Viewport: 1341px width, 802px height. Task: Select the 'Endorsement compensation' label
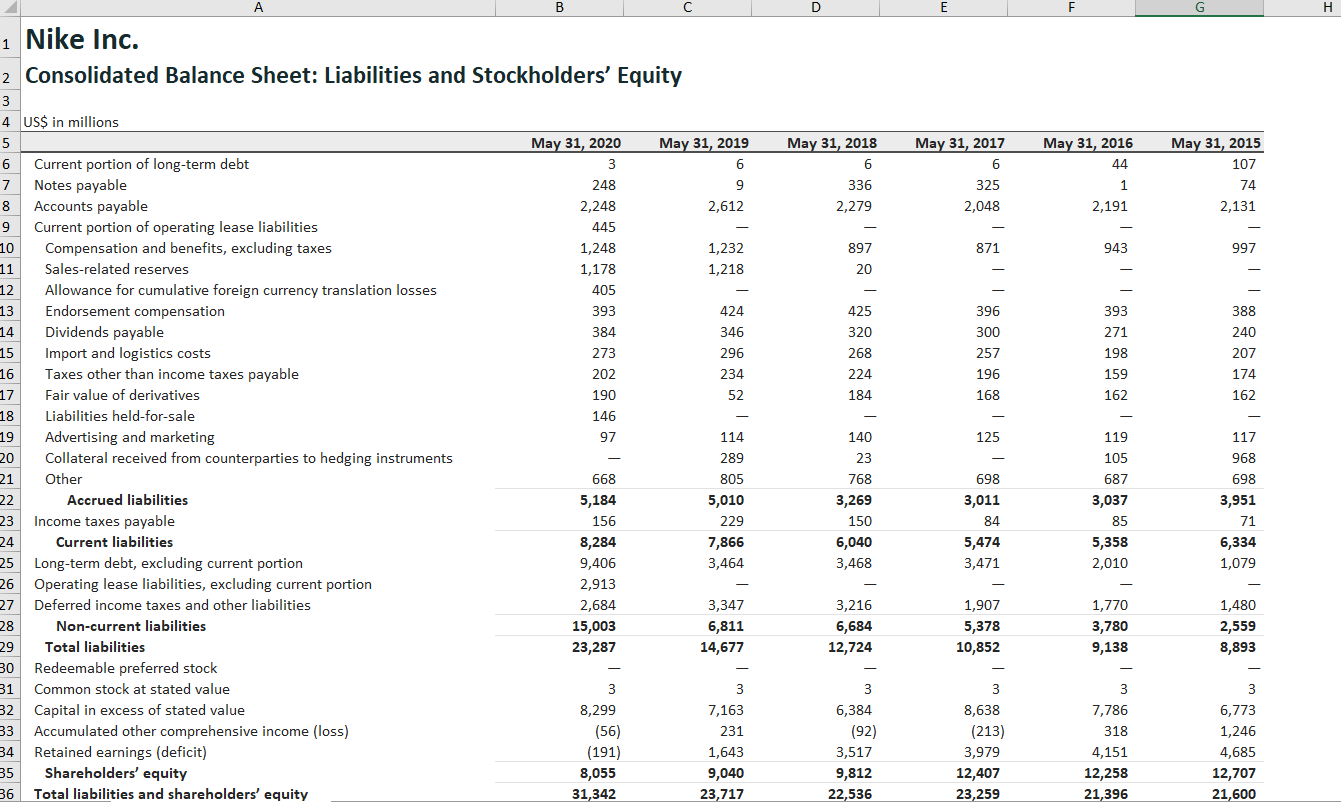pos(135,311)
